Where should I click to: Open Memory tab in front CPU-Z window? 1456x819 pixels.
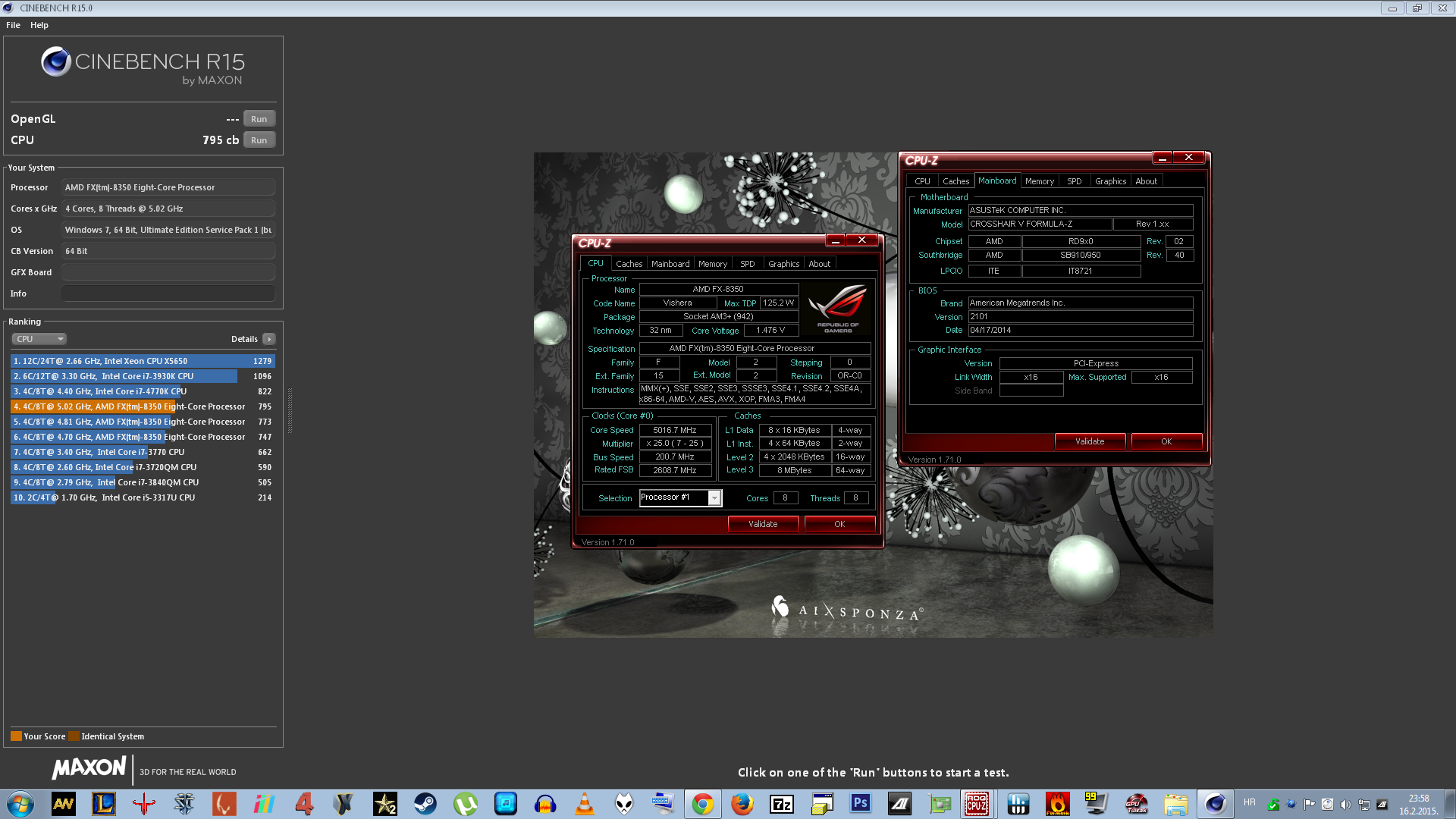click(713, 264)
